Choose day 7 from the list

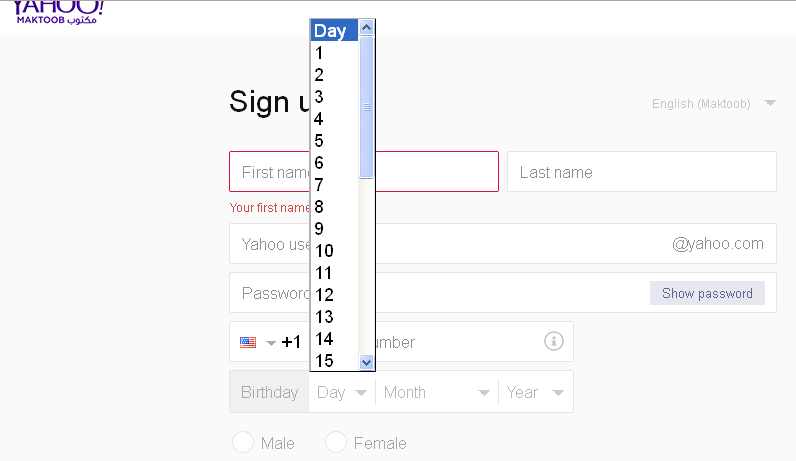coord(319,185)
